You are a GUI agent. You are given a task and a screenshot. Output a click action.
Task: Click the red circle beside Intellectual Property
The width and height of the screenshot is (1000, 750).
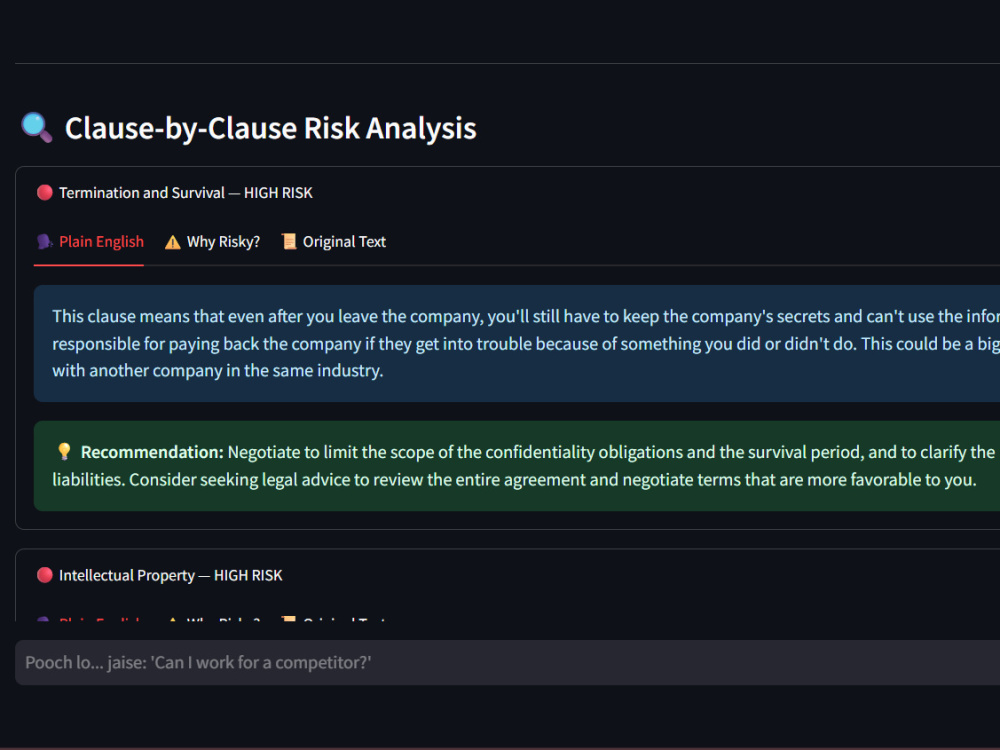[45, 575]
